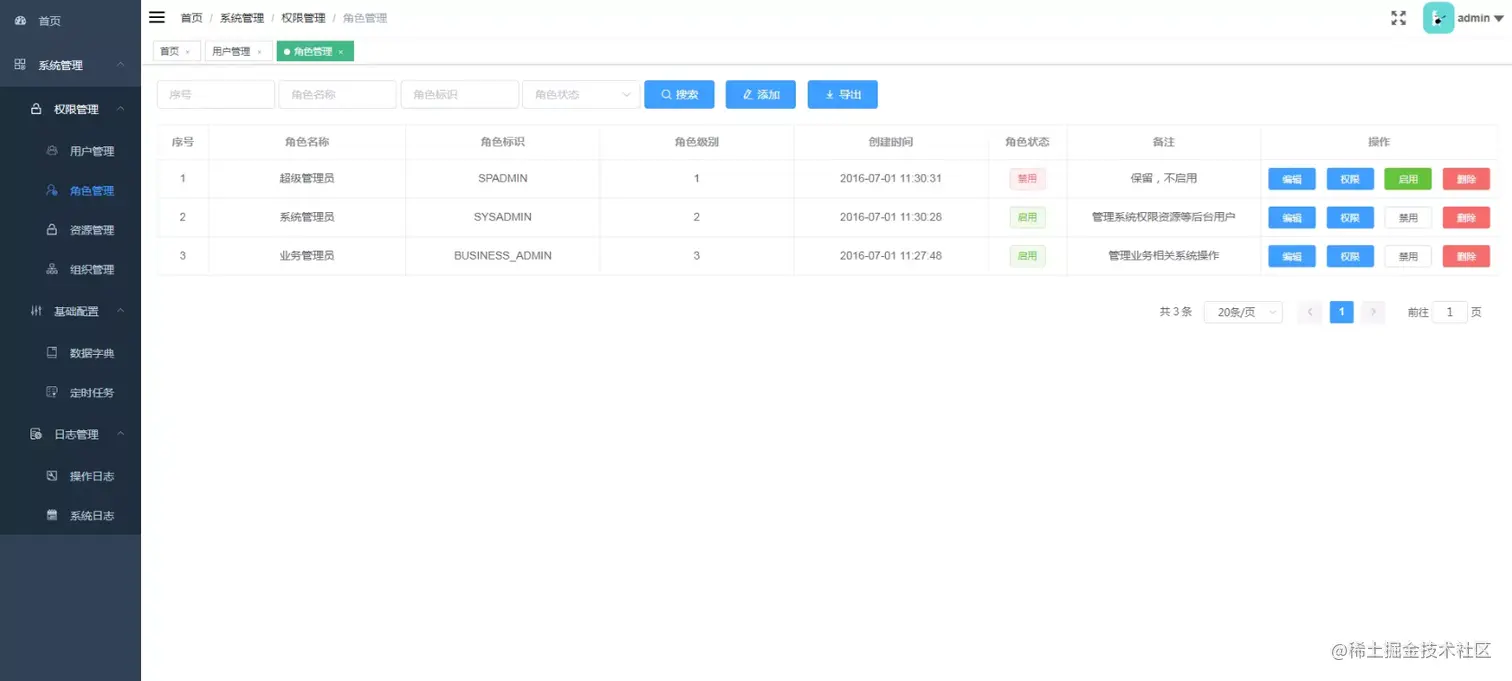Click the 角色管理 role icon
The width and height of the screenshot is (1512, 681).
click(52, 190)
